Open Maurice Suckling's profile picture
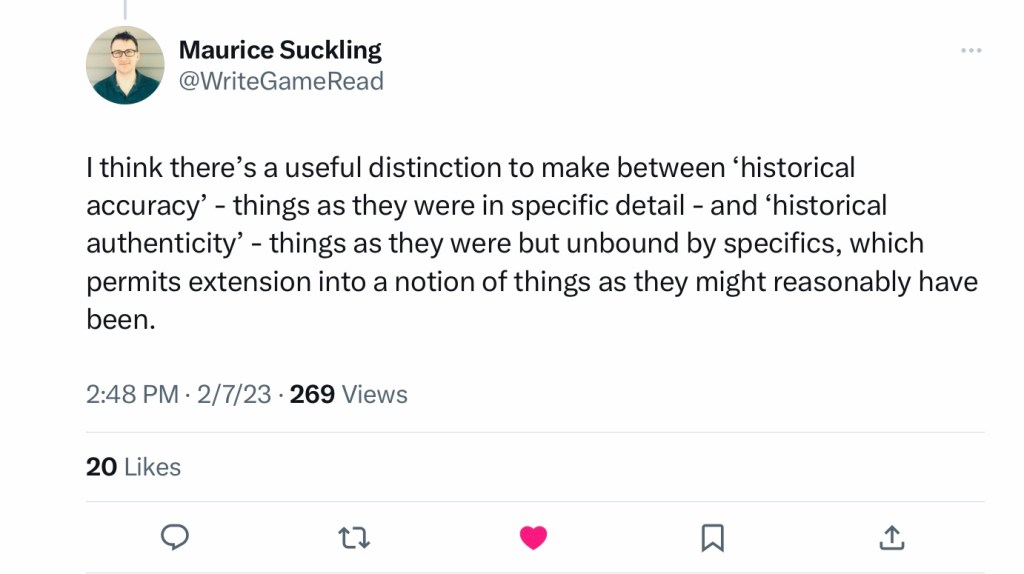 125,65
